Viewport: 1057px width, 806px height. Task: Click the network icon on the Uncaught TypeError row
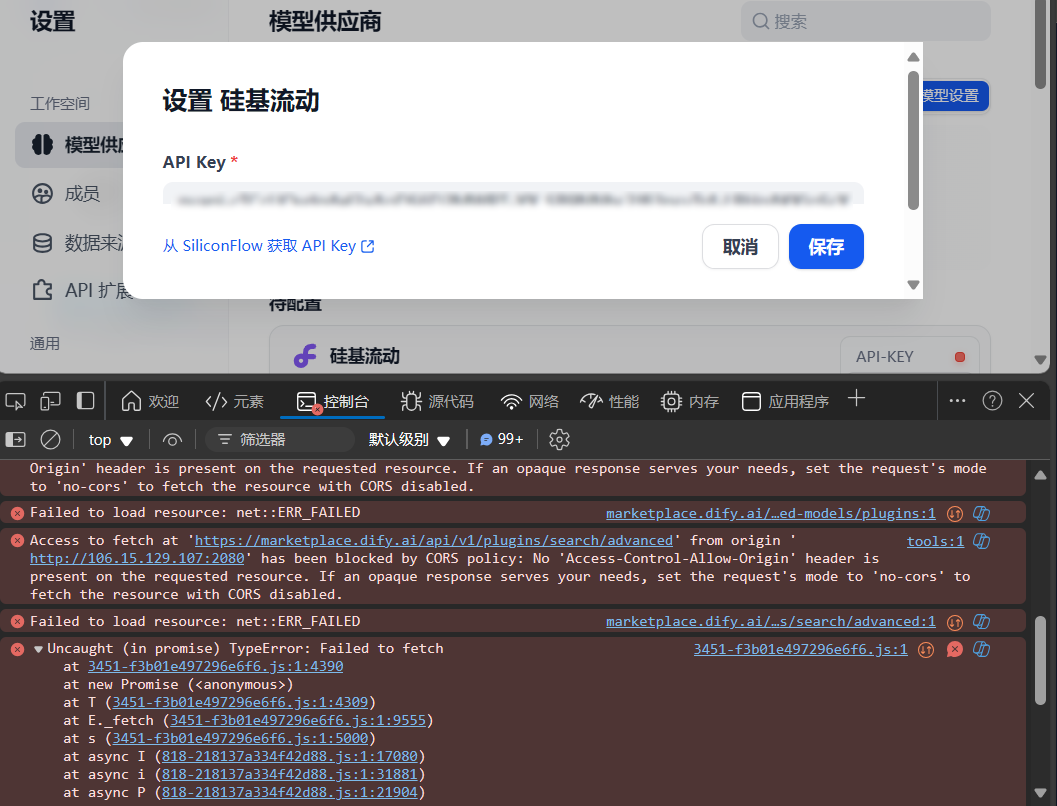[926, 650]
